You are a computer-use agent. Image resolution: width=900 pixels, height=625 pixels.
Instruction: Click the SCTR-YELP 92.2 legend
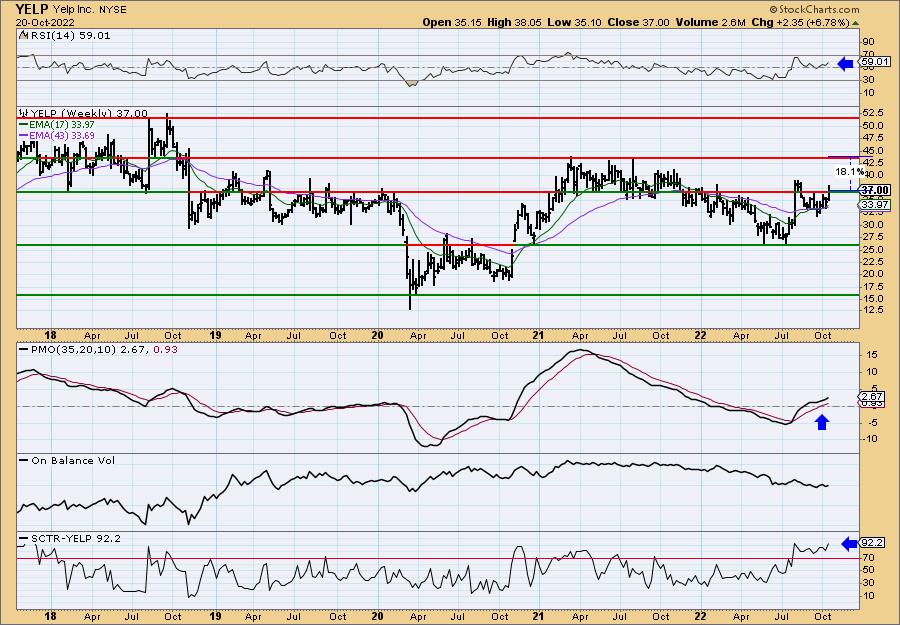coord(75,538)
